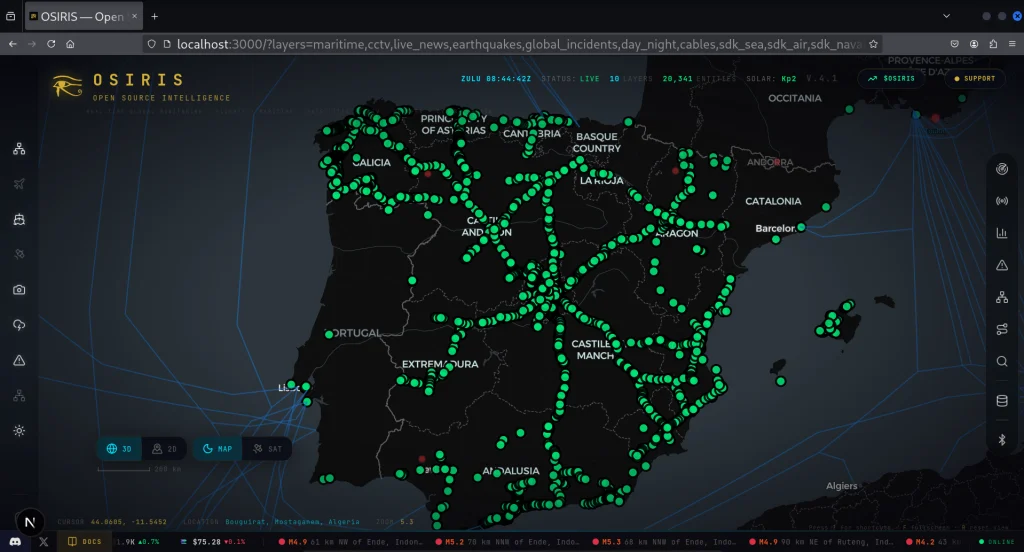The image size is (1024, 552).
Task: Click the STATUS: LIVE indicator
Action: 570,78
